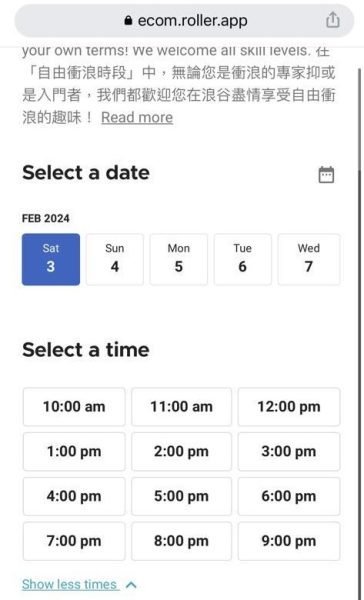Tap the browser share icon
This screenshot has height=600, width=364.
click(333, 20)
